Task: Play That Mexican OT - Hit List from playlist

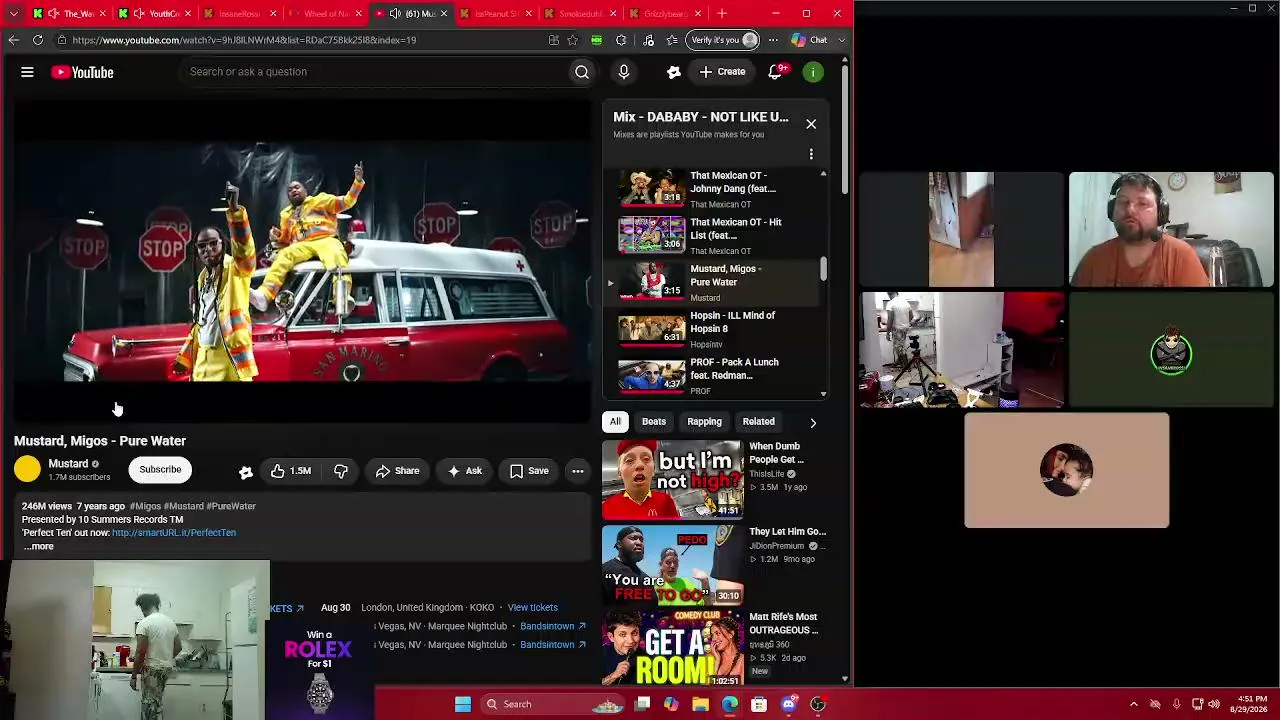Action: click(713, 235)
